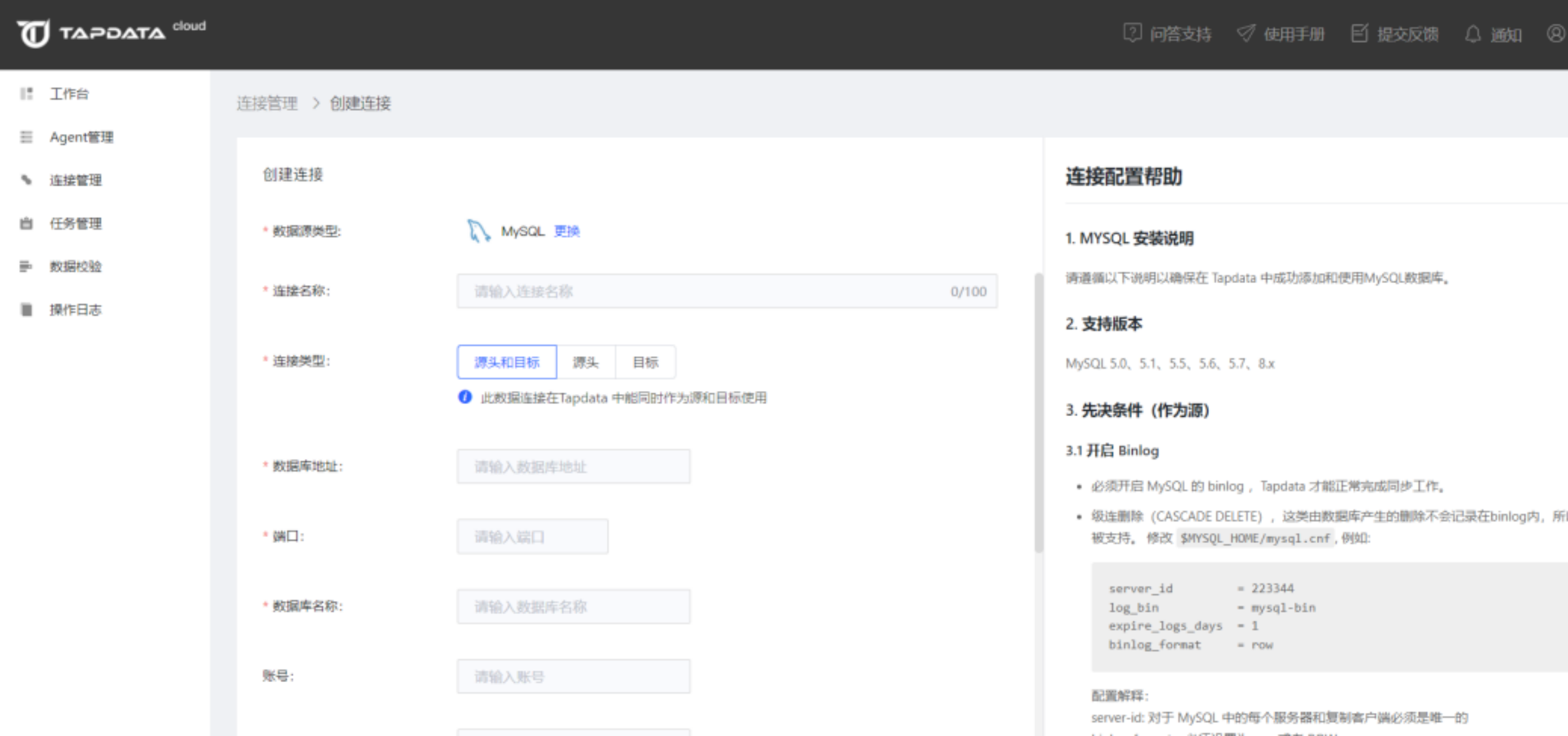Select 源头 connection type option
The width and height of the screenshot is (1568, 736).
coord(586,362)
